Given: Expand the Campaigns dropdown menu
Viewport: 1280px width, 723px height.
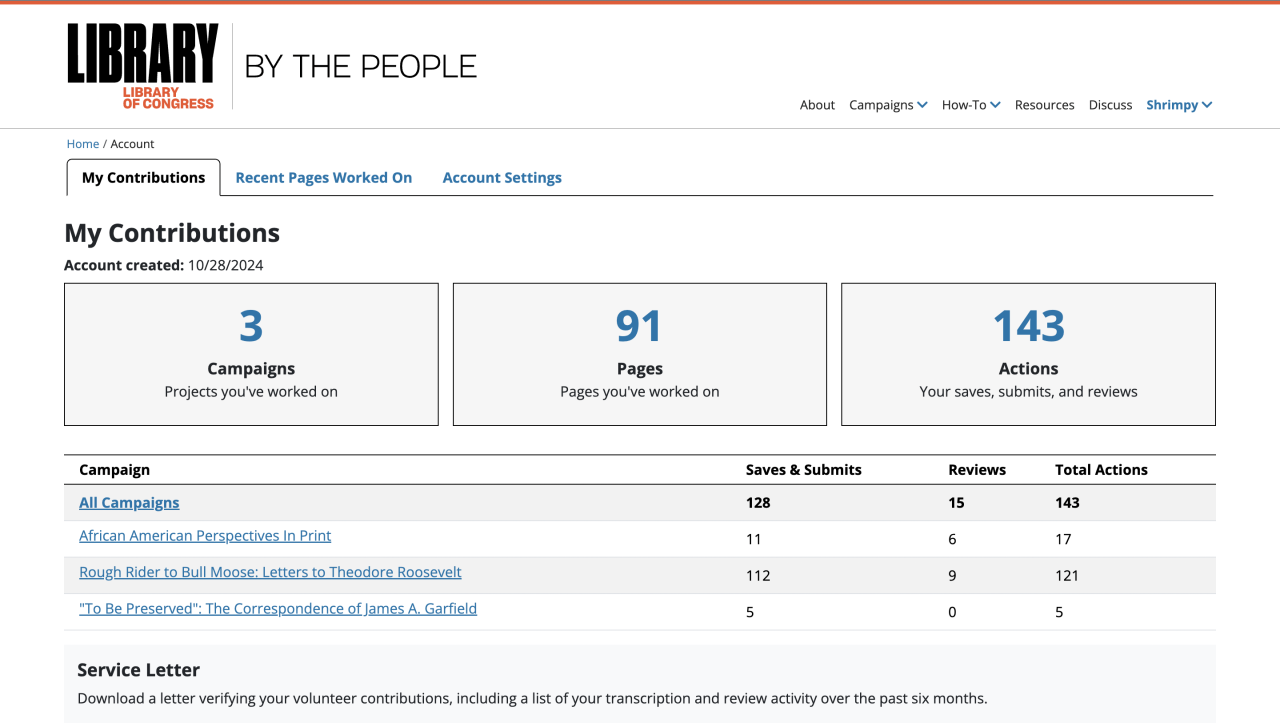Looking at the screenshot, I should (888, 105).
